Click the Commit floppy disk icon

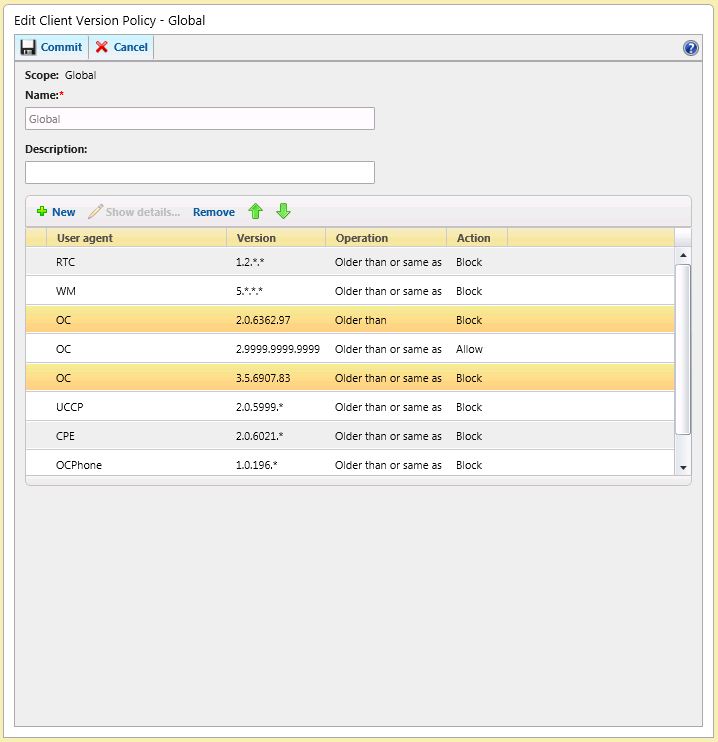pos(28,47)
